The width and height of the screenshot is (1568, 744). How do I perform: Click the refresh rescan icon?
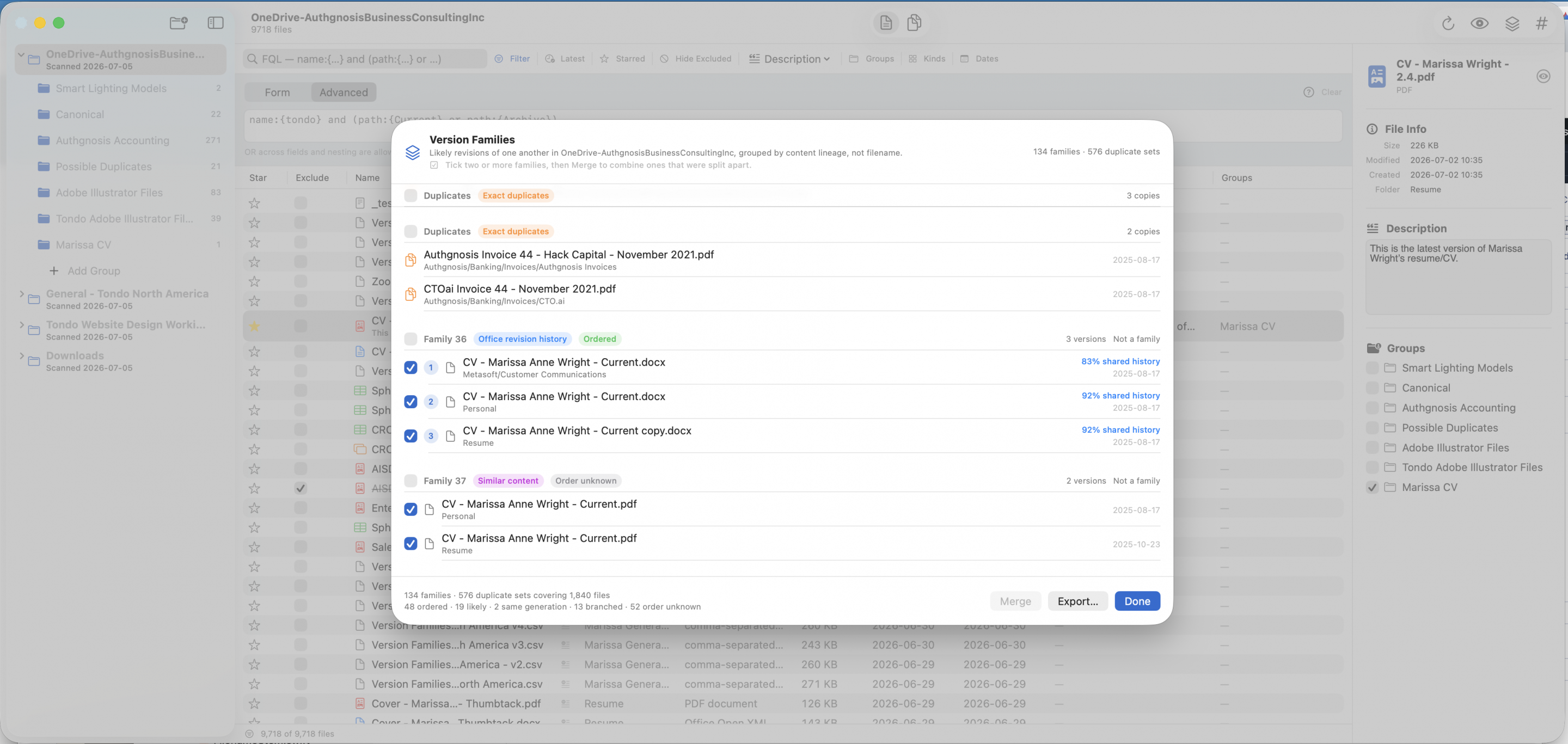pyautogui.click(x=1448, y=24)
